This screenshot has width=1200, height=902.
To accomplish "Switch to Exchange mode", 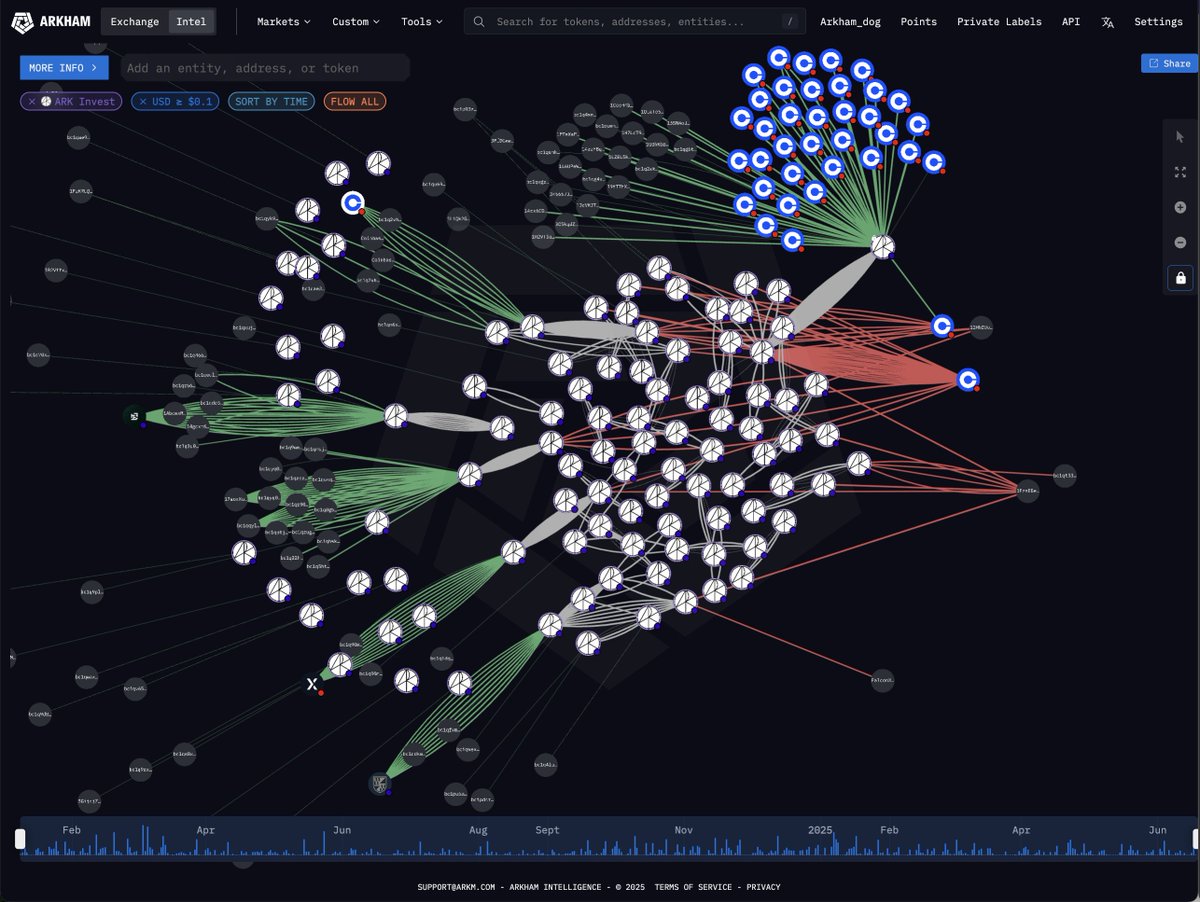I will click(x=134, y=21).
